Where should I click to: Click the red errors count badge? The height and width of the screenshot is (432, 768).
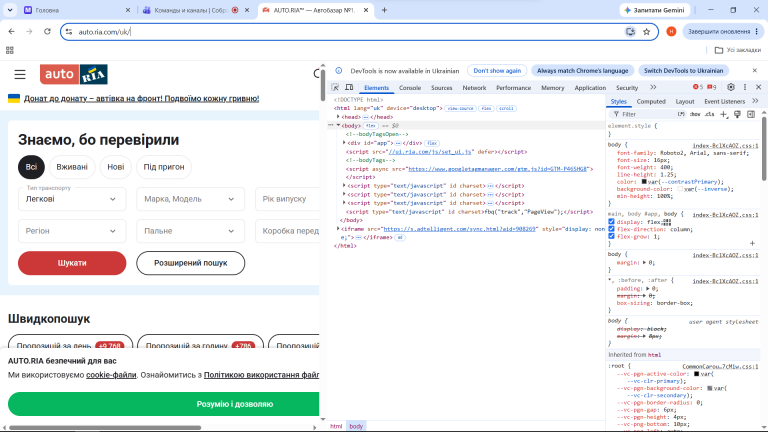point(697,87)
